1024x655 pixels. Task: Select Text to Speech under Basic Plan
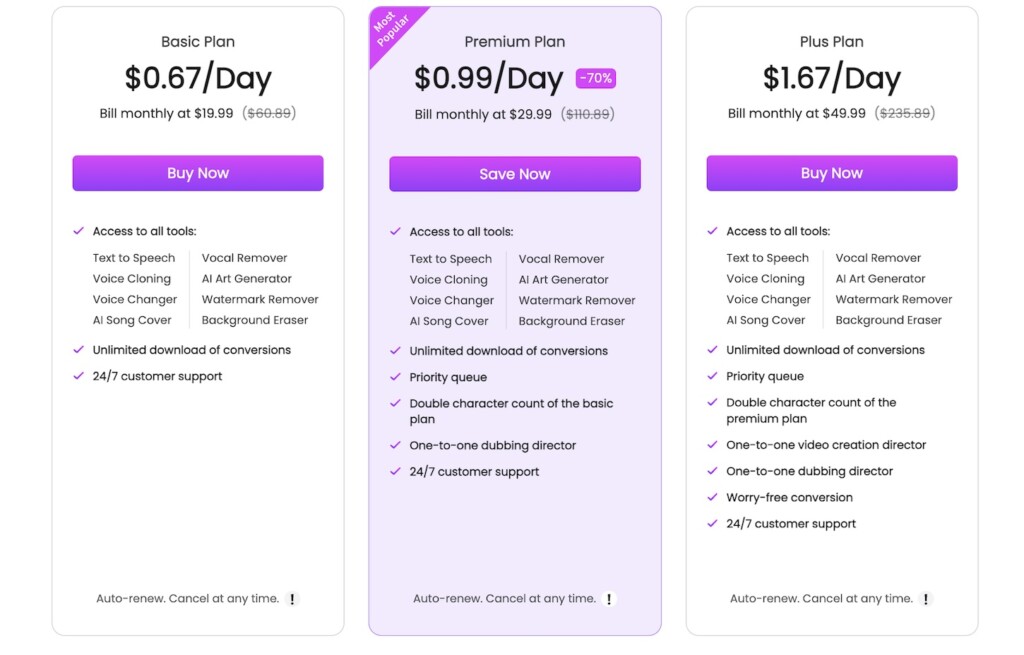point(134,258)
